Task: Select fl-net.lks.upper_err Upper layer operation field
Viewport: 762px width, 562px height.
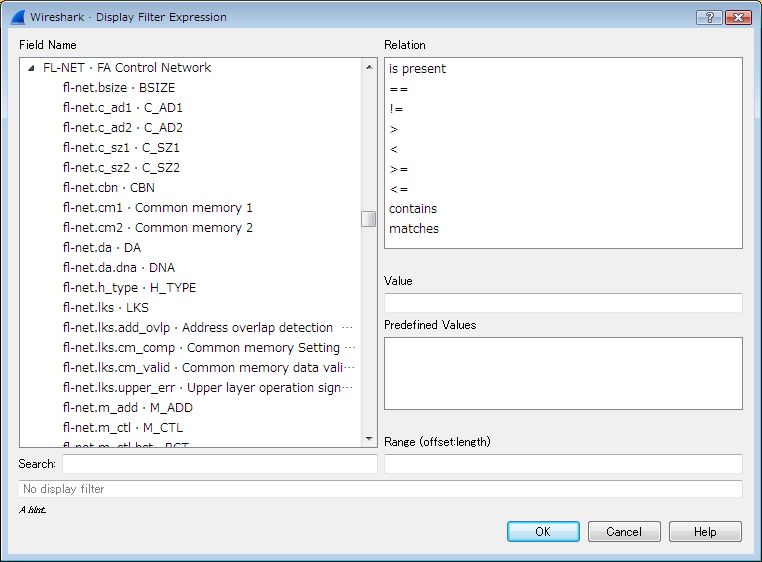Action: [x=208, y=387]
